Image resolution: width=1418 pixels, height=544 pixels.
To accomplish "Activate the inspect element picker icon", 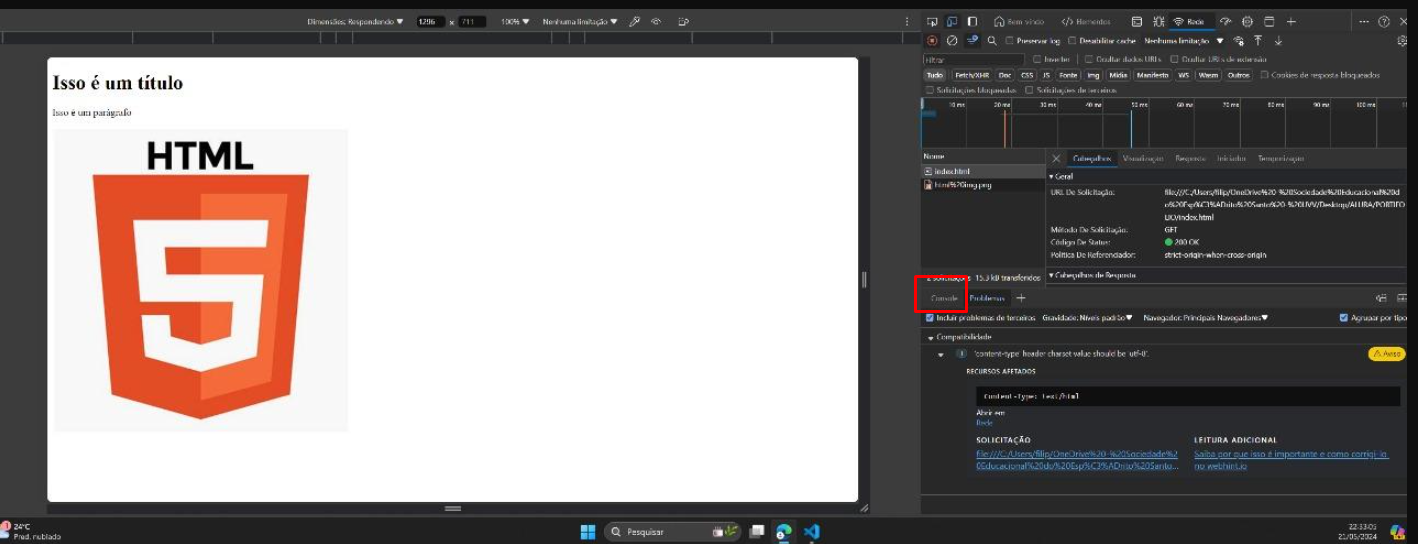I will (932, 21).
